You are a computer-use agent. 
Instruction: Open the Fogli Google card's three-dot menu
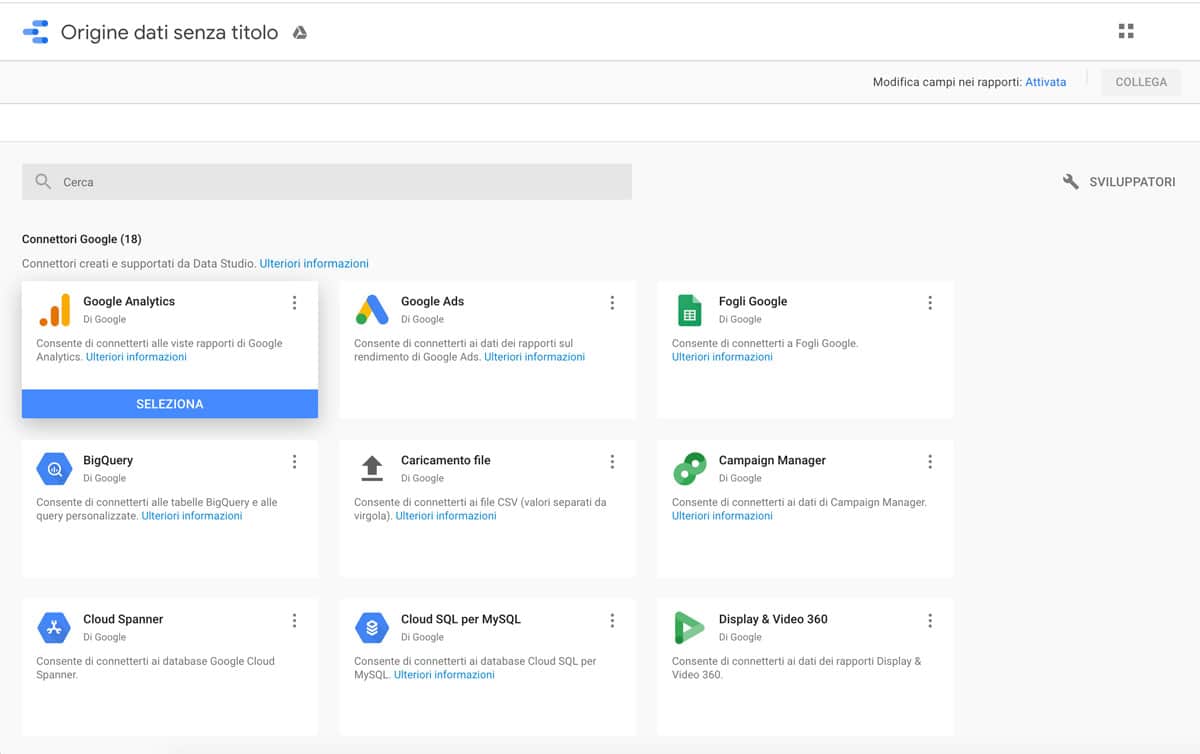click(x=930, y=302)
